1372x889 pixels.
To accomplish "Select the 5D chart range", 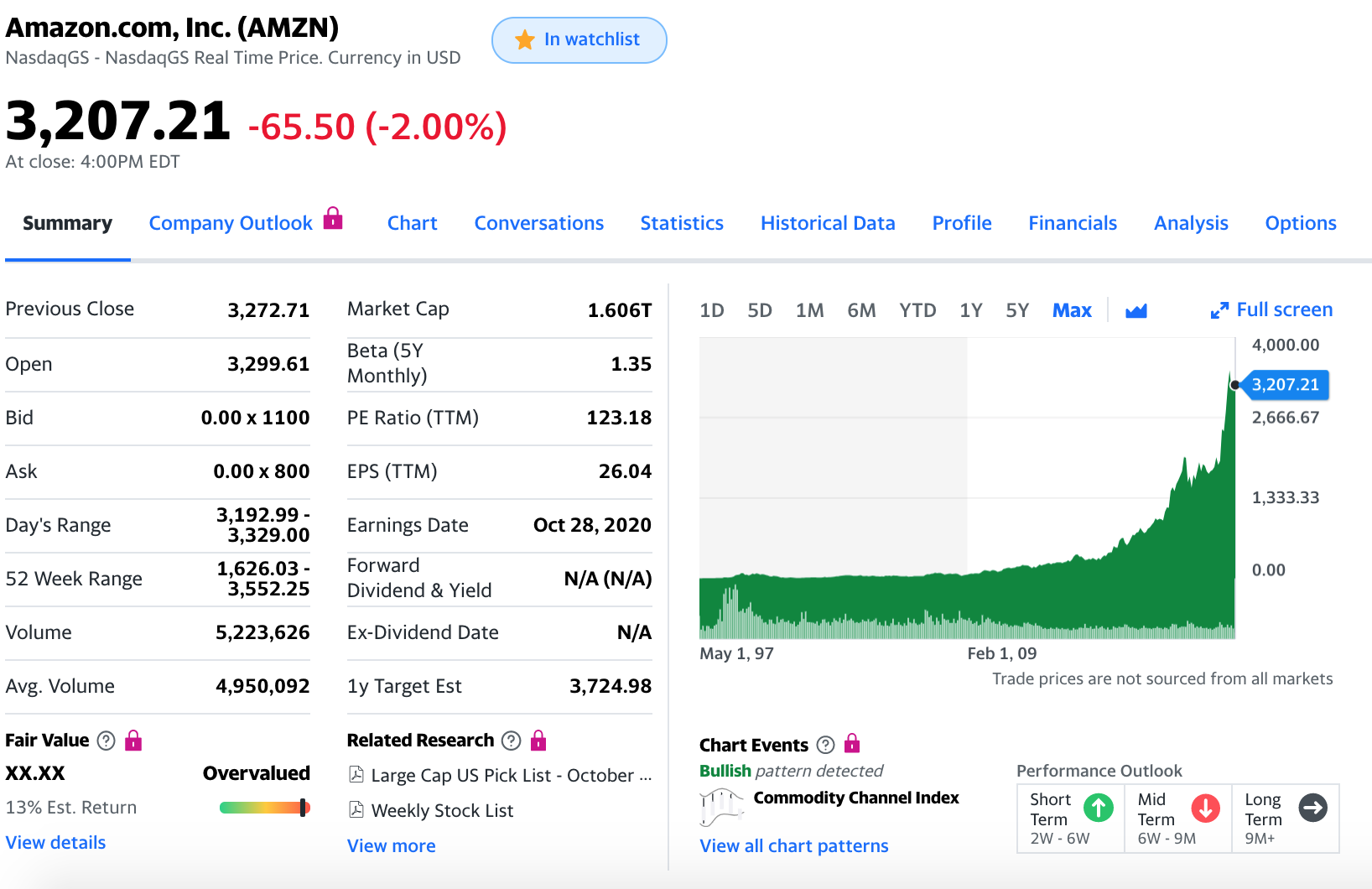I will click(760, 310).
